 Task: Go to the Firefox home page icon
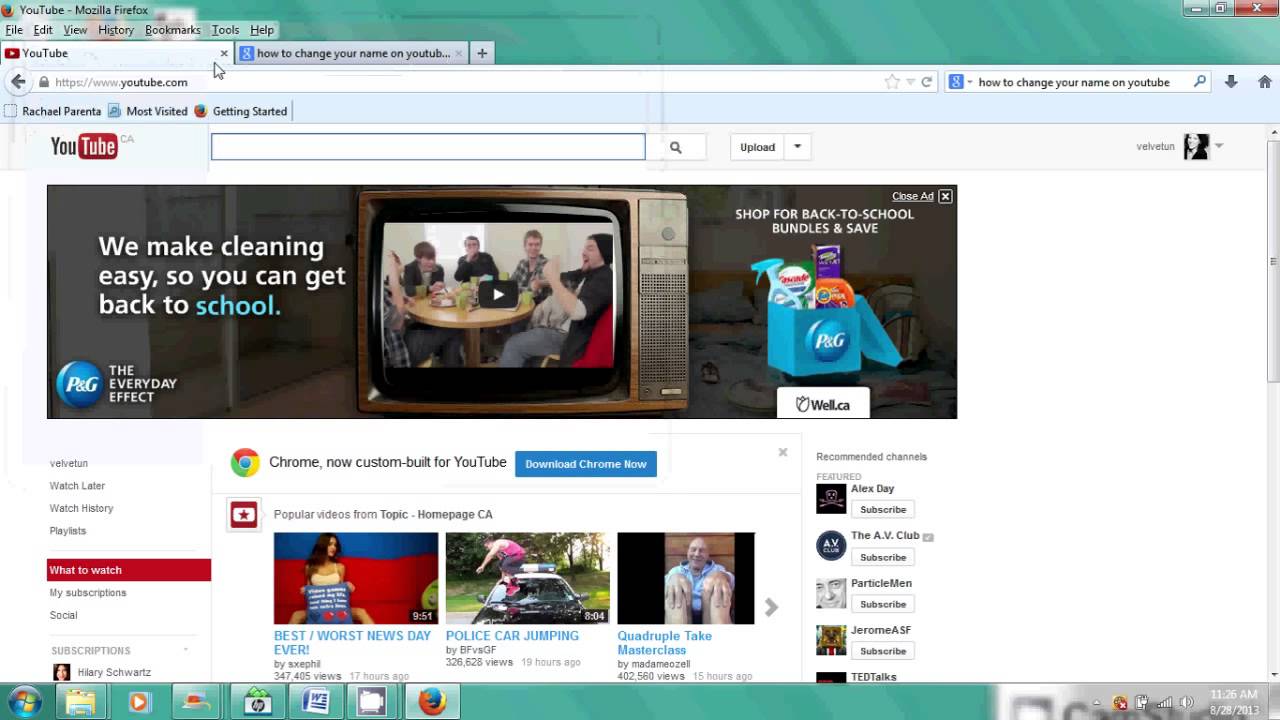tap(1265, 82)
